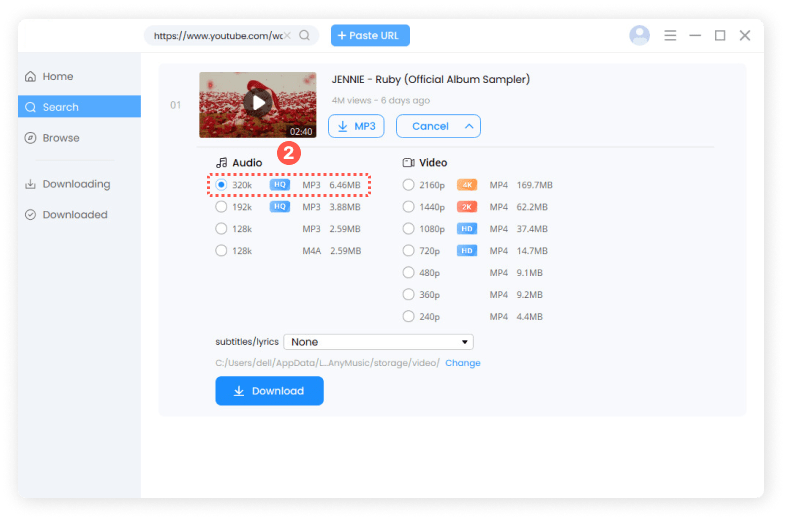Click the Paste URL button
The image size is (786, 520).
pos(370,35)
